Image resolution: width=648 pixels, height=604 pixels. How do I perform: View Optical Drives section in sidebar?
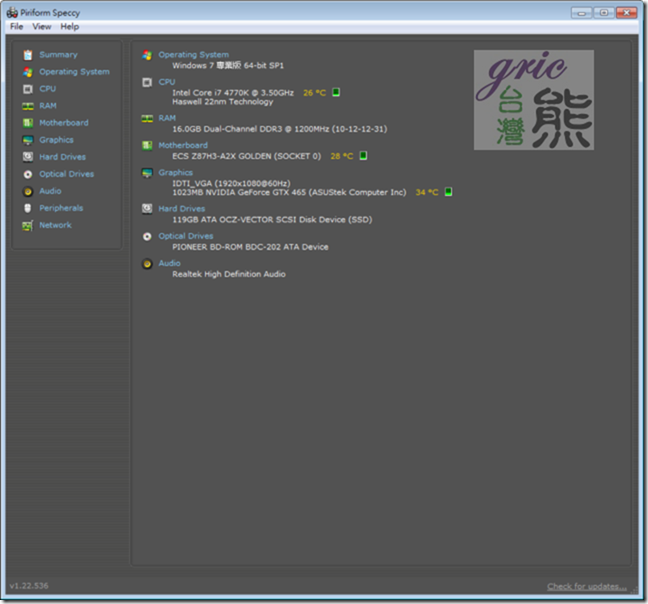tap(67, 174)
